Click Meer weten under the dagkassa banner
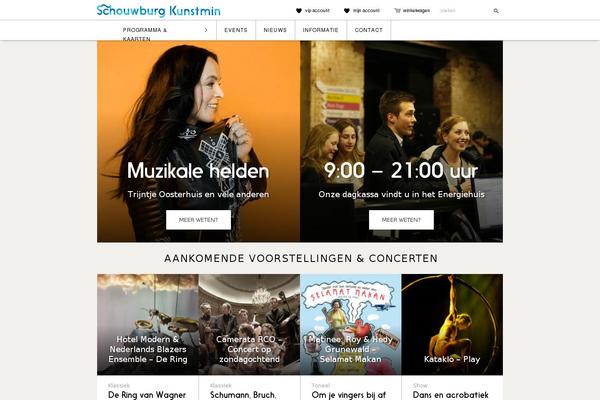This screenshot has width=600, height=400. (401, 220)
